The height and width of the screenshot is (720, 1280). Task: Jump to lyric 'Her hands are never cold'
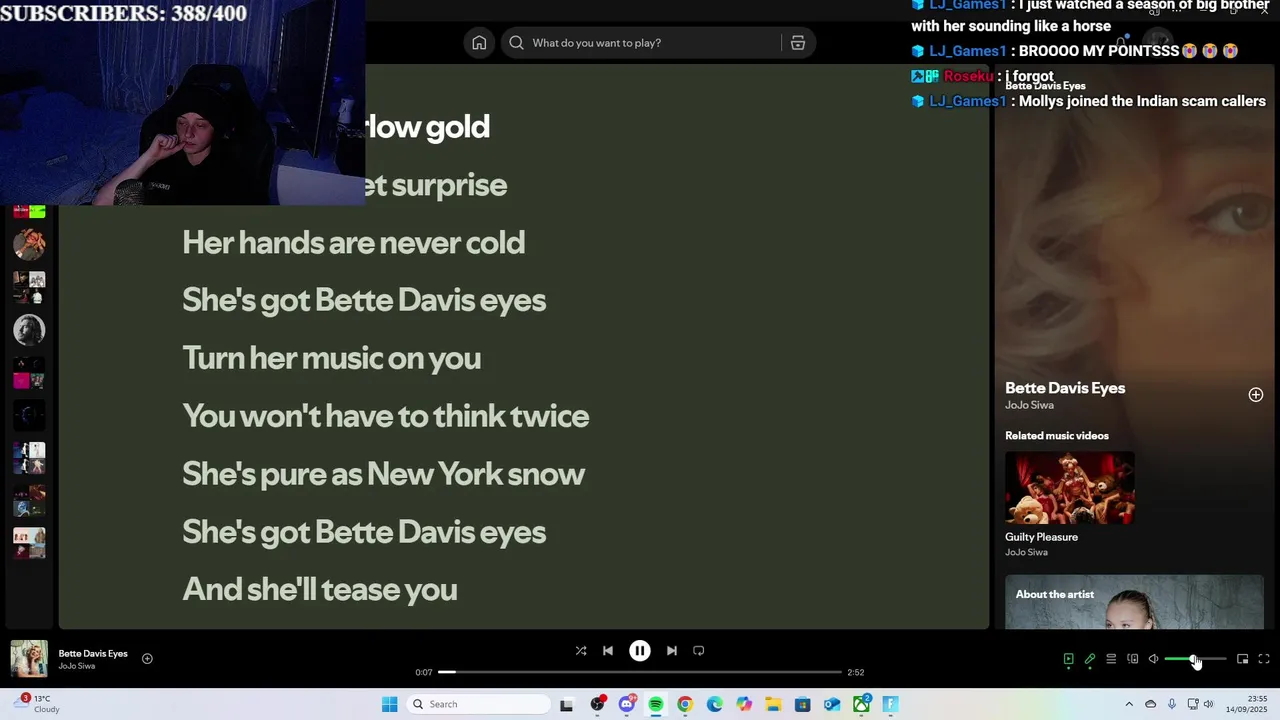(353, 242)
